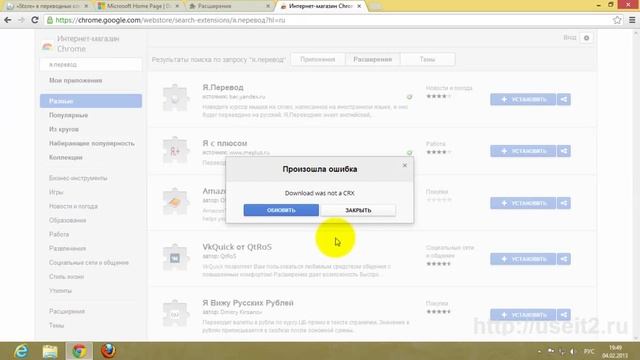Screen dimensions: 640x360
Task: Share the Amazon extension
Action: point(564,203)
